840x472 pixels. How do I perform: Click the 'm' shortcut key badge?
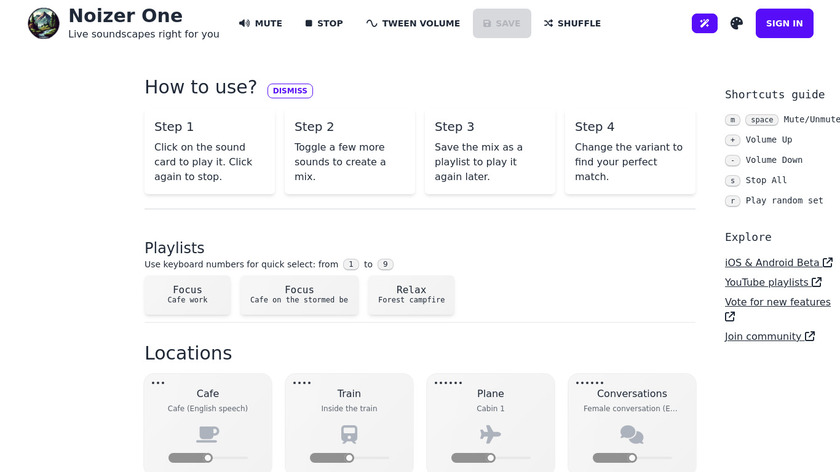[732, 119]
